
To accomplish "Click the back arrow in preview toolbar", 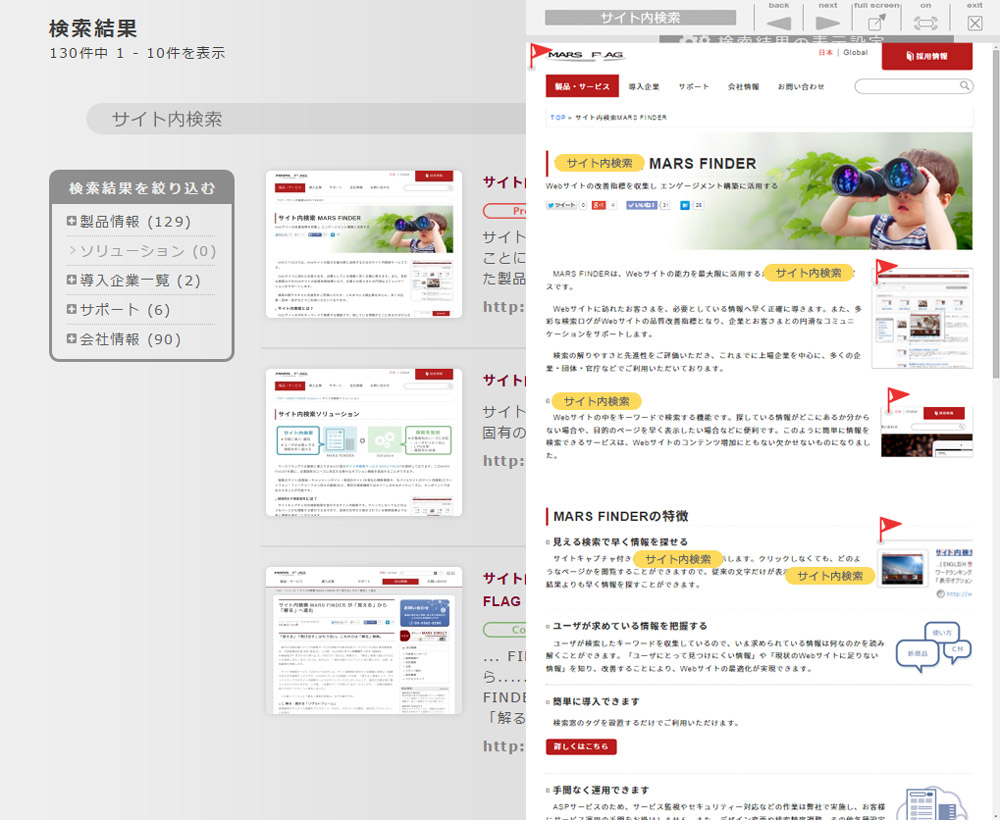I will click(779, 23).
